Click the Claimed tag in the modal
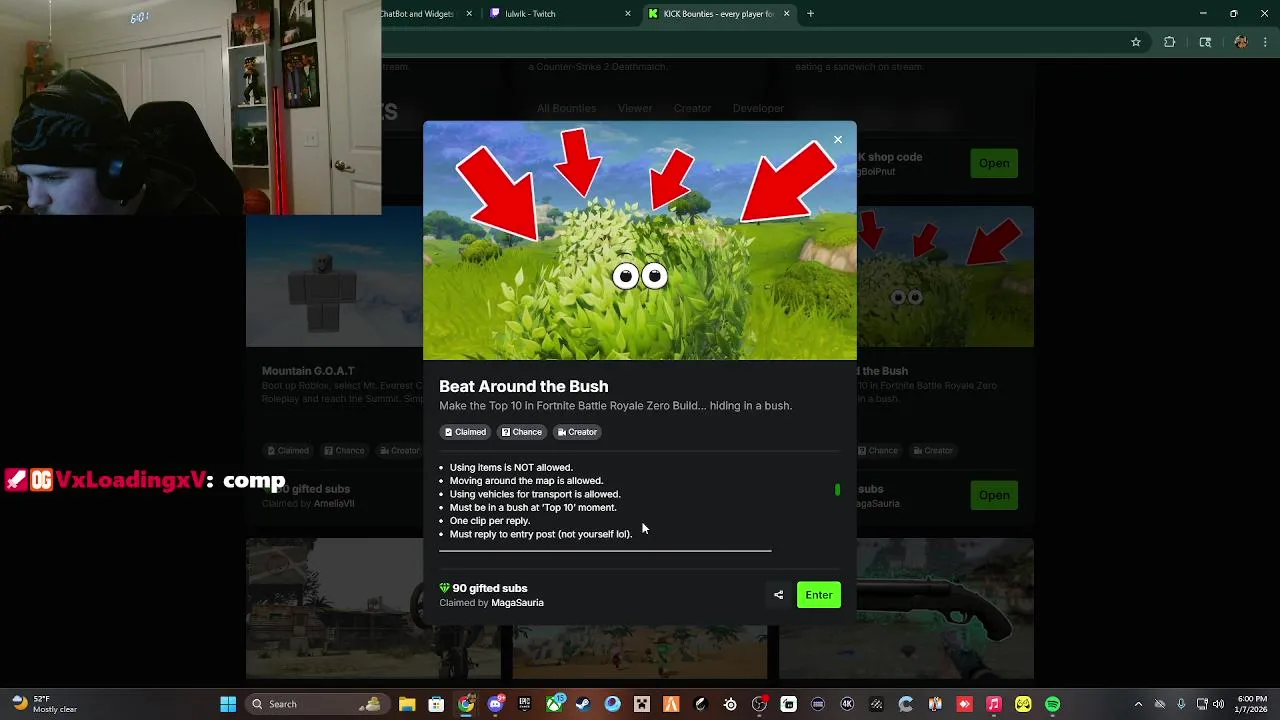The image size is (1280, 720). pyautogui.click(x=465, y=432)
